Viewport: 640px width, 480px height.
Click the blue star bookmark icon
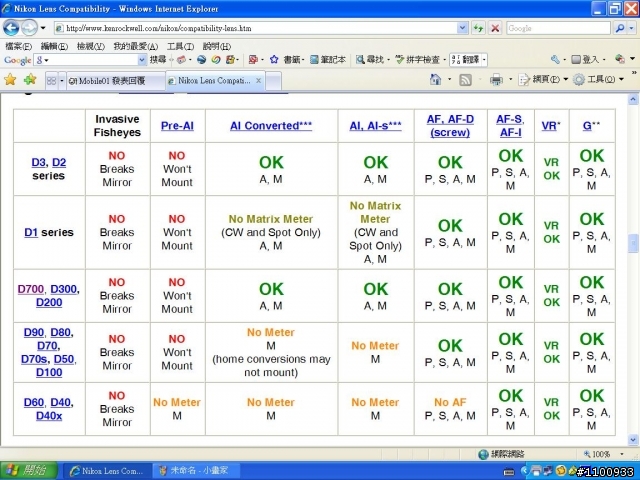point(274,60)
